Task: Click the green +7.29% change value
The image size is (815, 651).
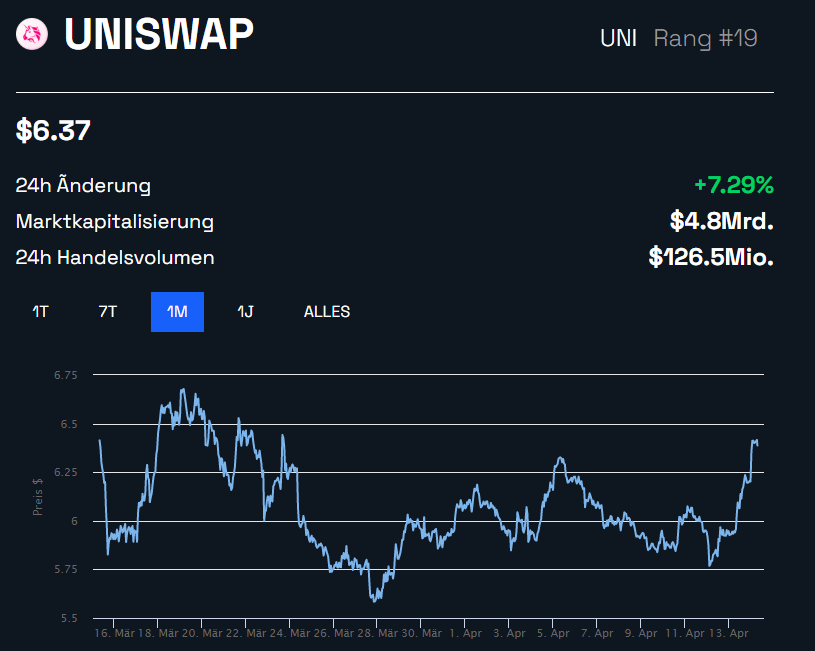Action: pyautogui.click(x=734, y=185)
